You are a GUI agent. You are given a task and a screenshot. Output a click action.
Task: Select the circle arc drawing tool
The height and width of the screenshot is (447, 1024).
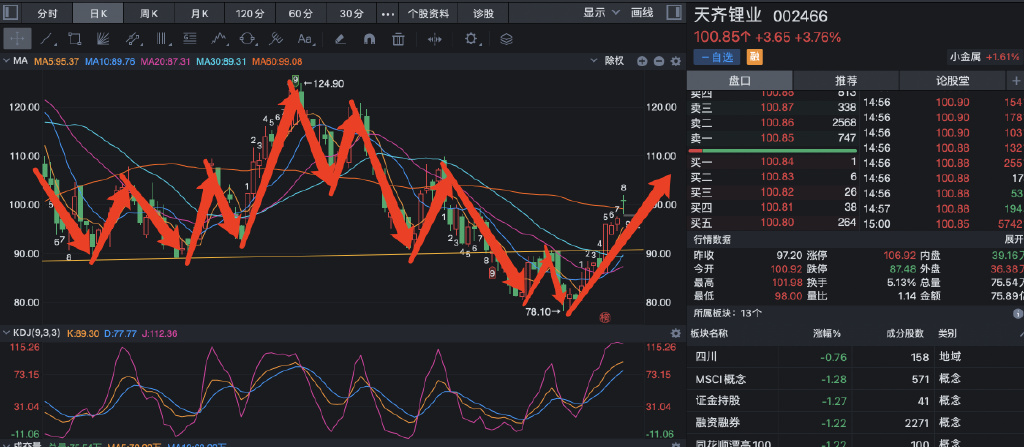[248, 39]
